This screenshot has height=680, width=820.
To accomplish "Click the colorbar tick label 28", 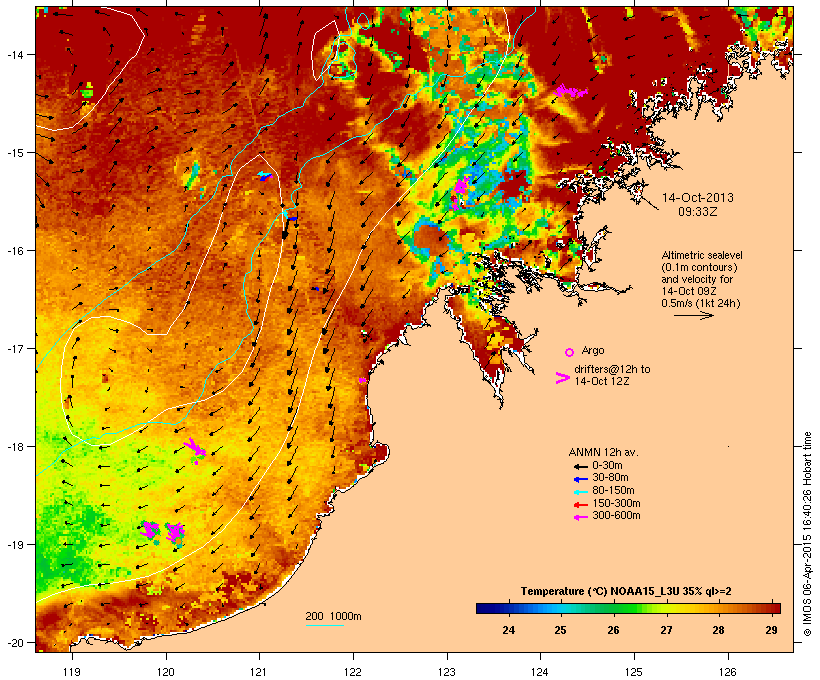I will pos(719,630).
